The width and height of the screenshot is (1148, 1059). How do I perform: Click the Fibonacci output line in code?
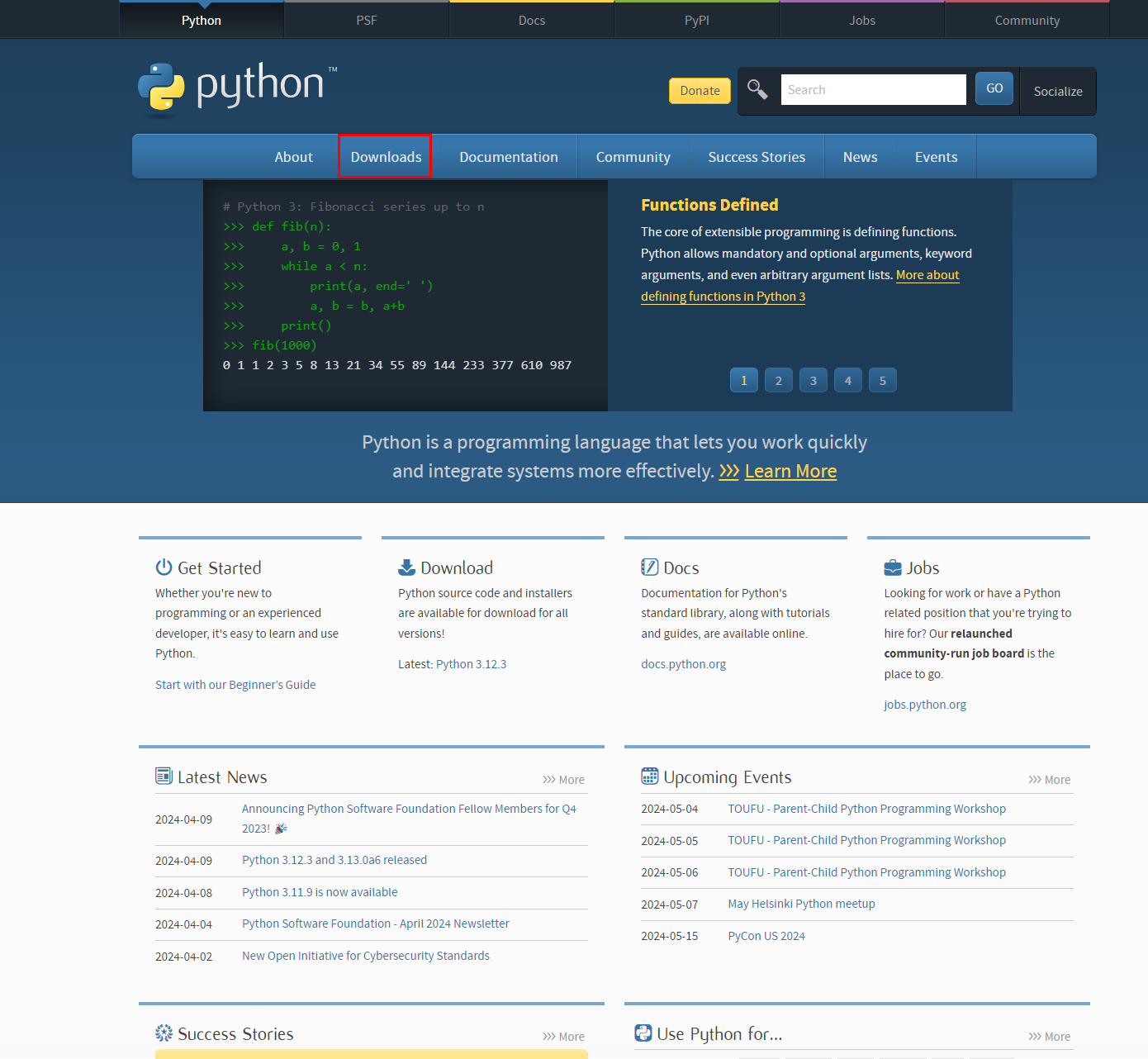pos(397,365)
